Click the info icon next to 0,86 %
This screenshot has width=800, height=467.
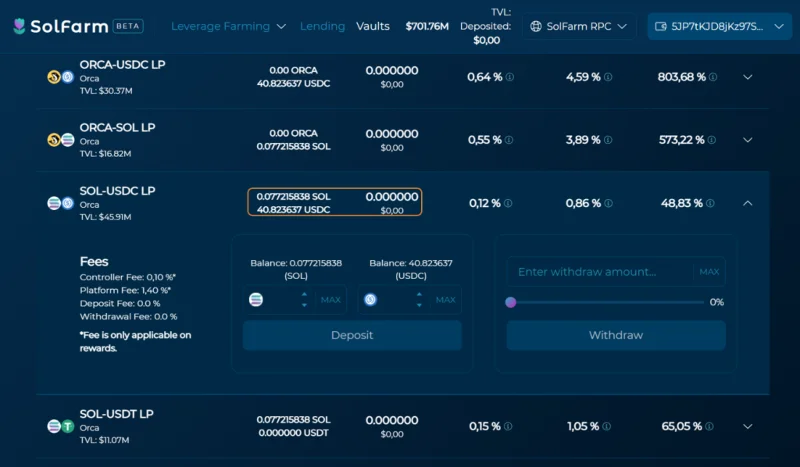pyautogui.click(x=608, y=203)
